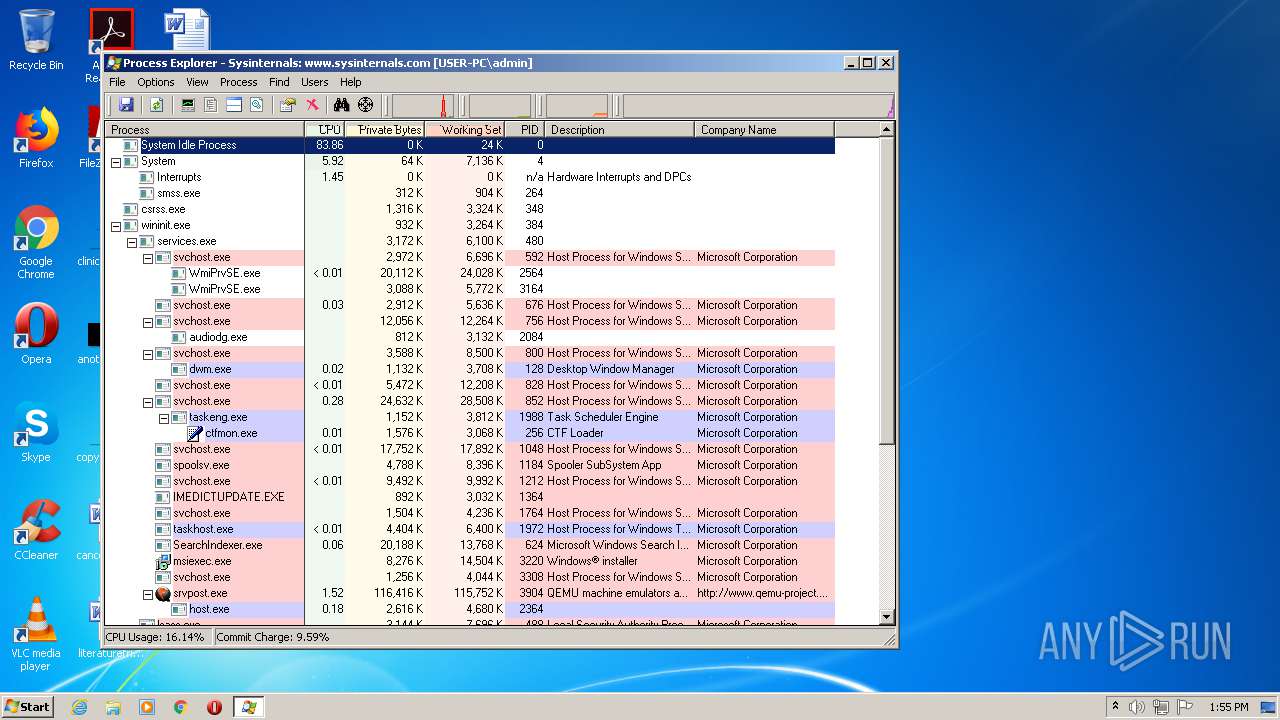Screen dimensions: 1280x720
Task: Sort by the PID column header
Action: point(525,129)
